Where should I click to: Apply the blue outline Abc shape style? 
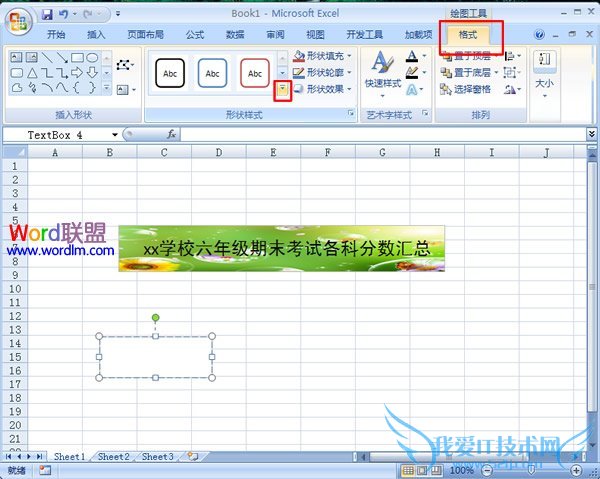[x=212, y=73]
